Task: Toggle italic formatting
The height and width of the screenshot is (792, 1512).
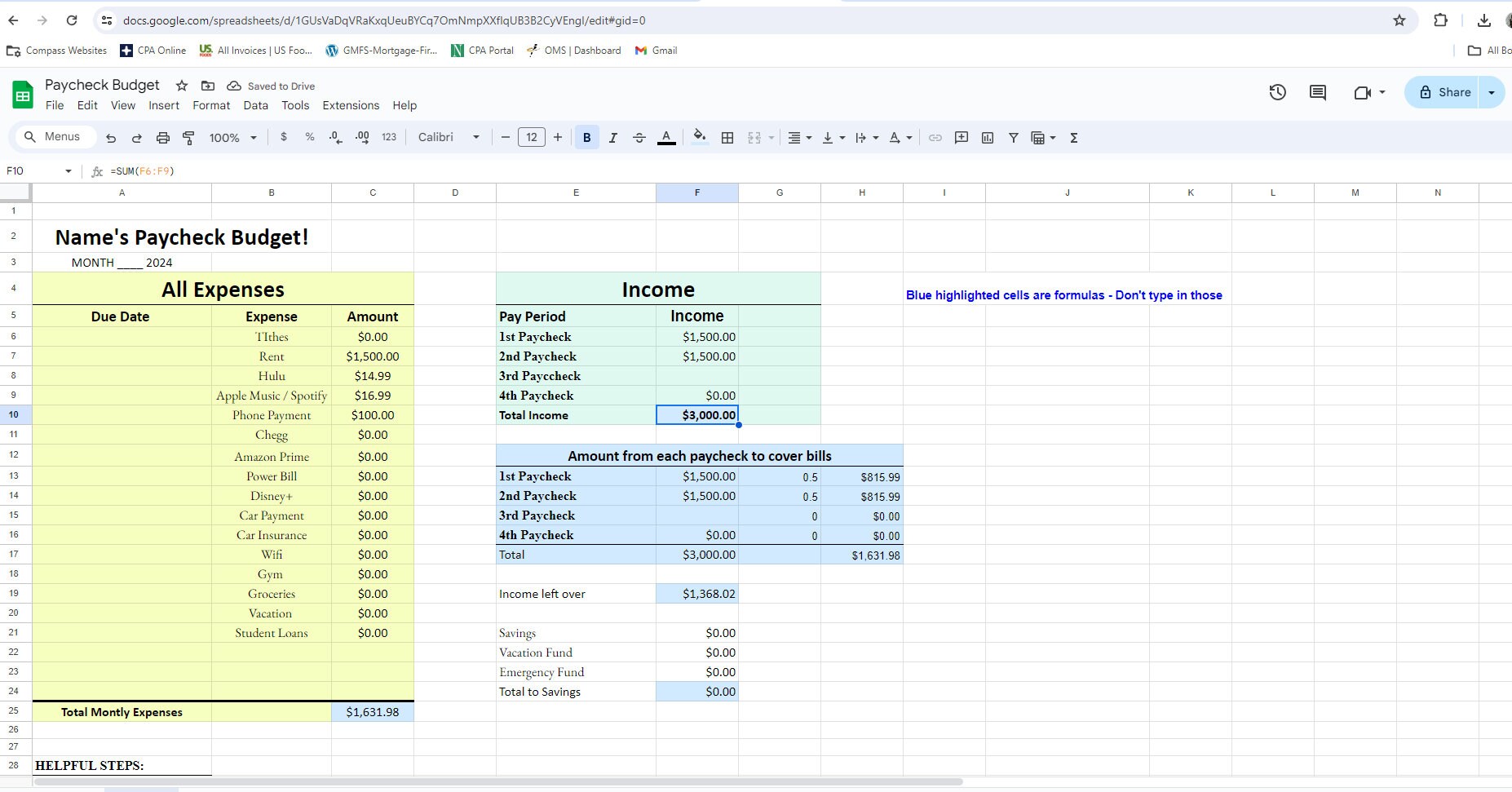Action: click(x=612, y=137)
